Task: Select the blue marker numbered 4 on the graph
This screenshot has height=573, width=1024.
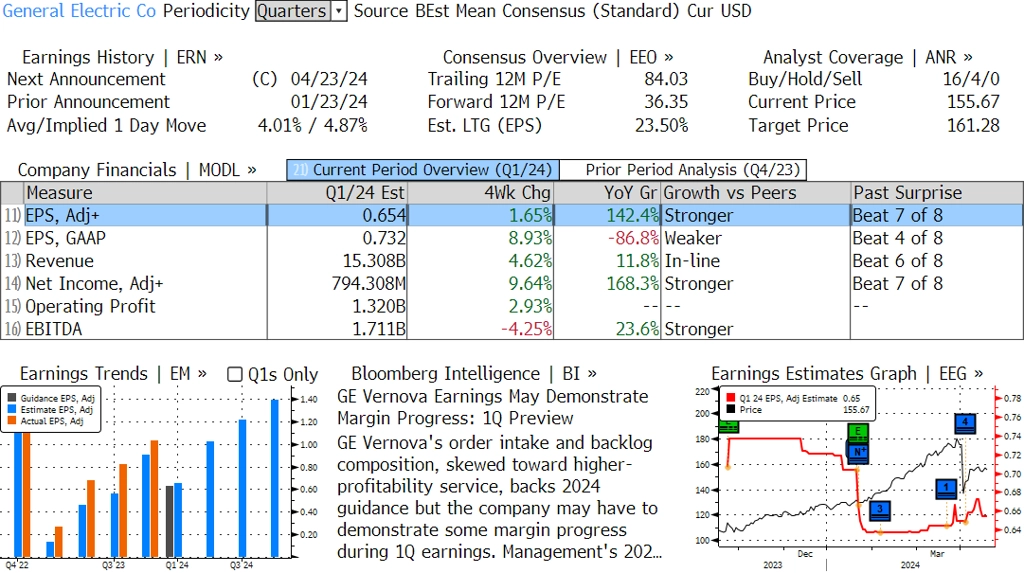Action: 965,423
